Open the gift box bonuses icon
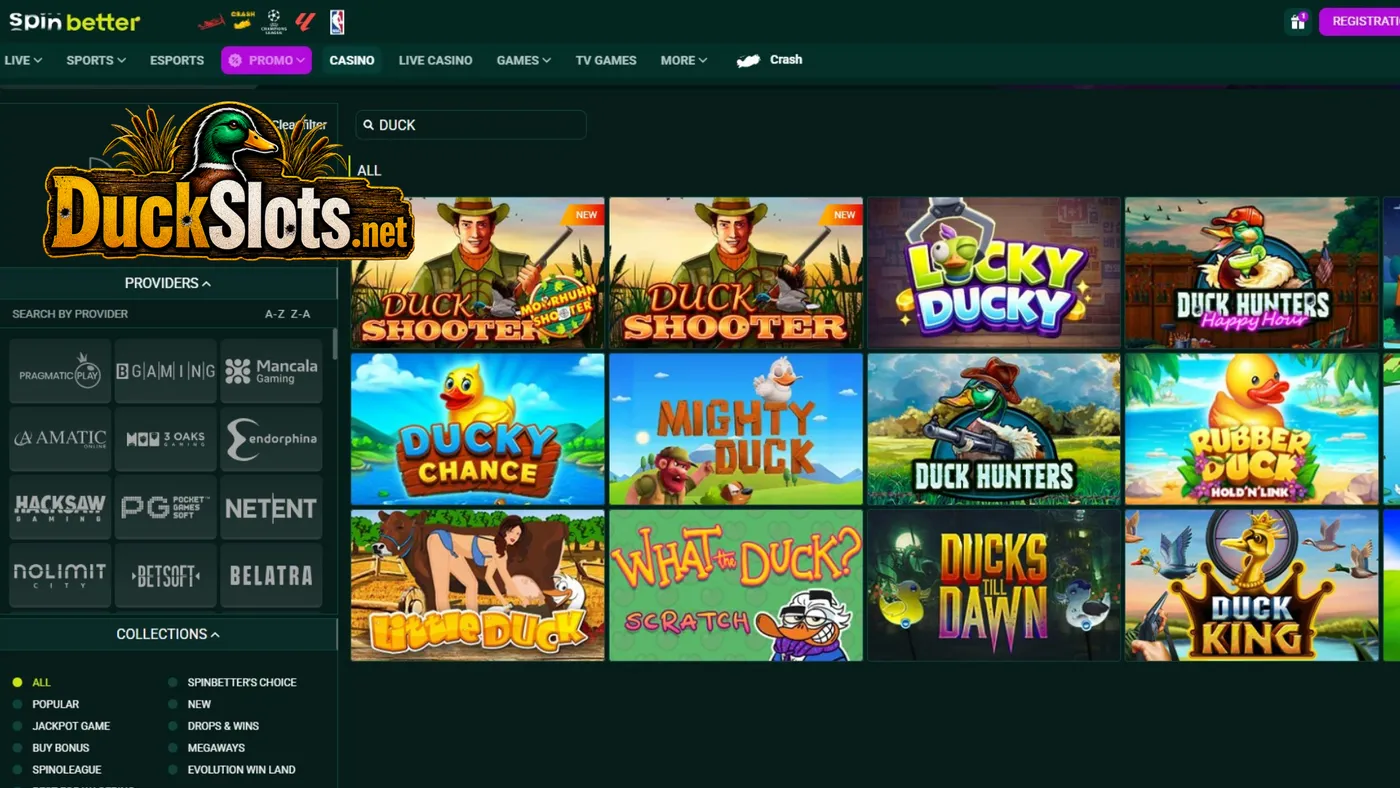1400x788 pixels. pyautogui.click(x=1298, y=22)
